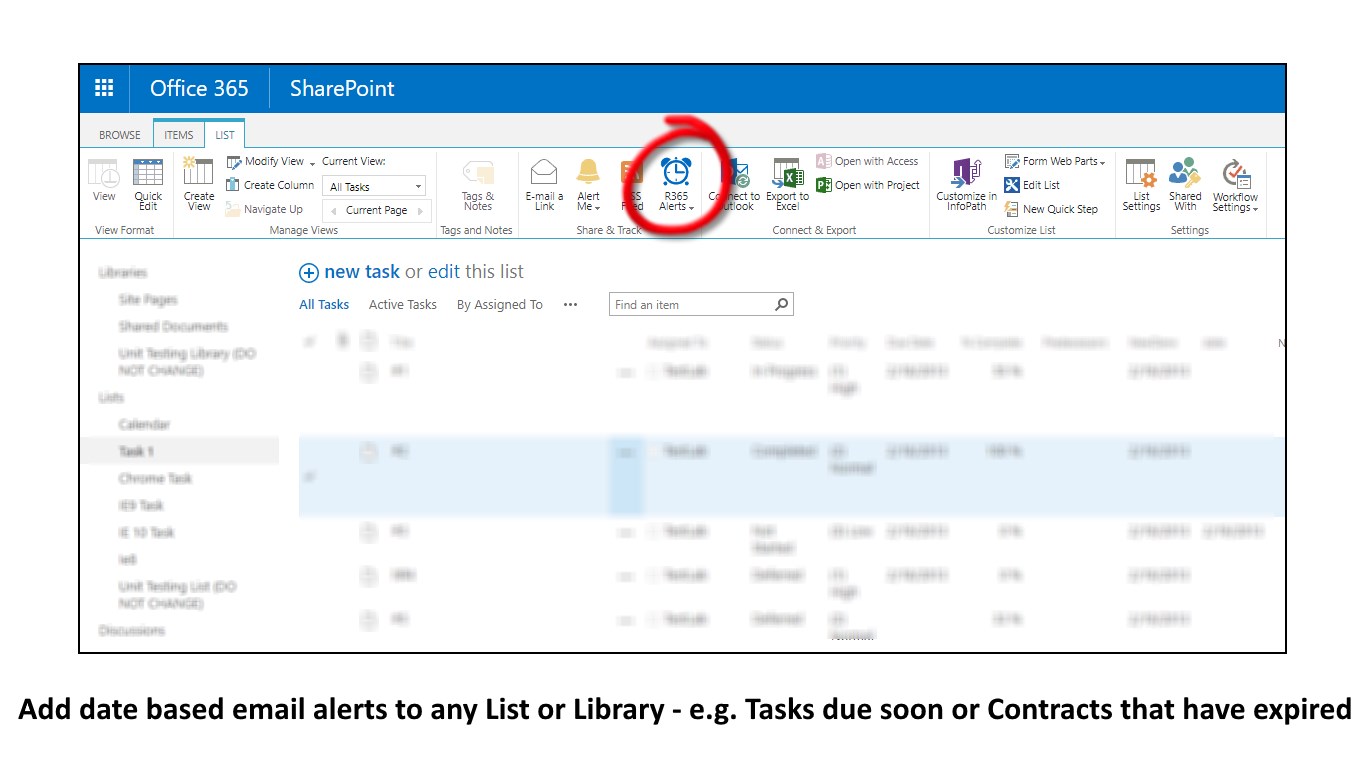Image resolution: width=1366 pixels, height=768 pixels.
Task: Open the Office 365 app launcher grid
Action: [x=104, y=88]
